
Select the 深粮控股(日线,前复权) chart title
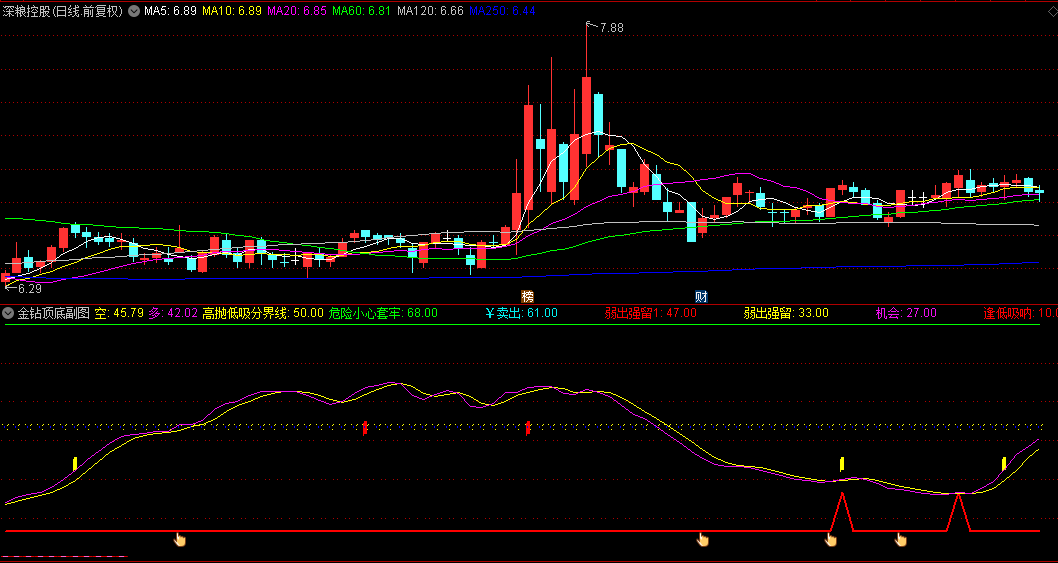coord(63,11)
